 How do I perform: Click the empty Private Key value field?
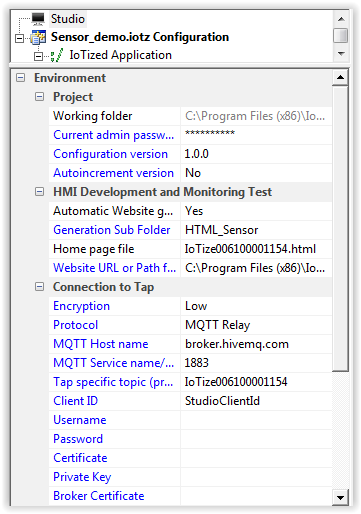pyautogui.click(x=256, y=477)
